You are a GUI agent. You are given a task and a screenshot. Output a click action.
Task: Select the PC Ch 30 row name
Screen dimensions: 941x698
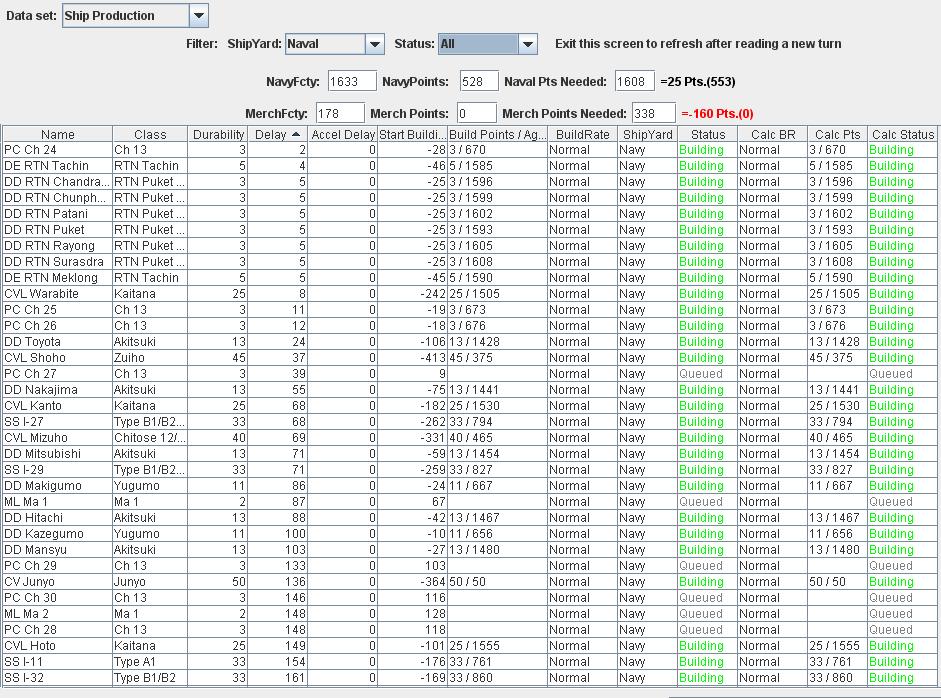30,598
